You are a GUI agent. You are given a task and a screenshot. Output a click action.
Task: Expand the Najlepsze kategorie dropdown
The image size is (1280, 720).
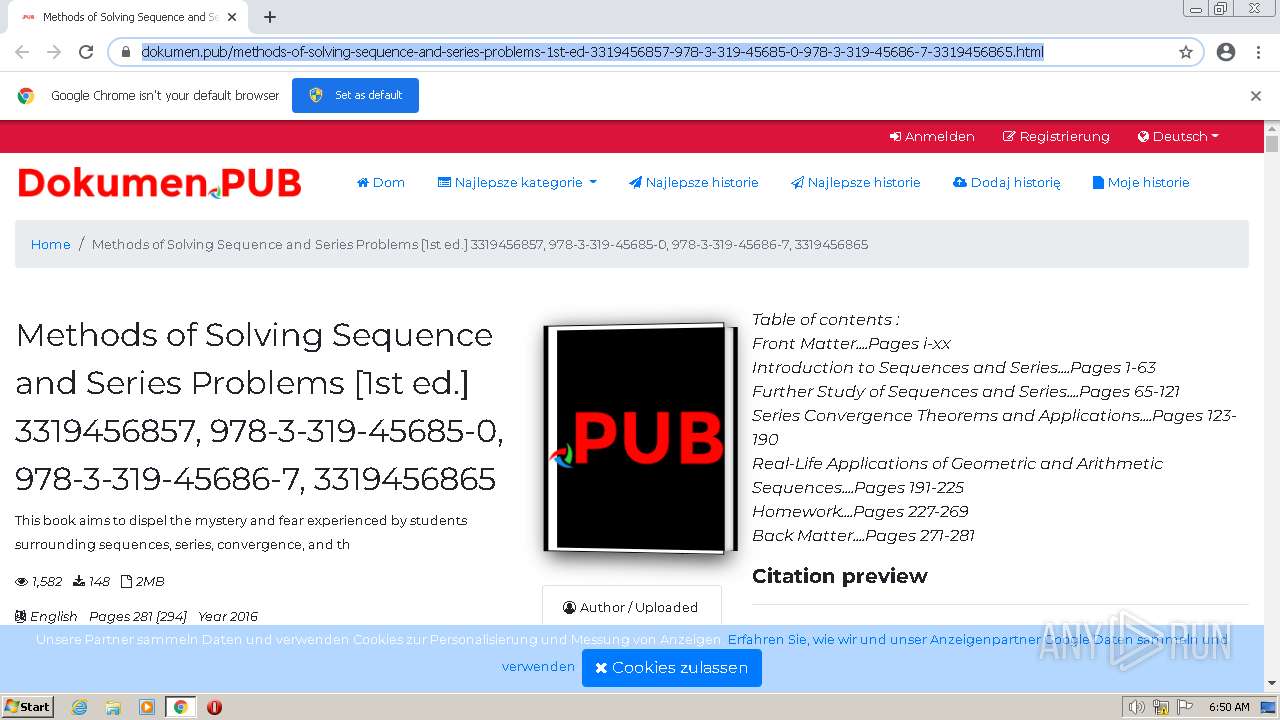click(x=517, y=183)
